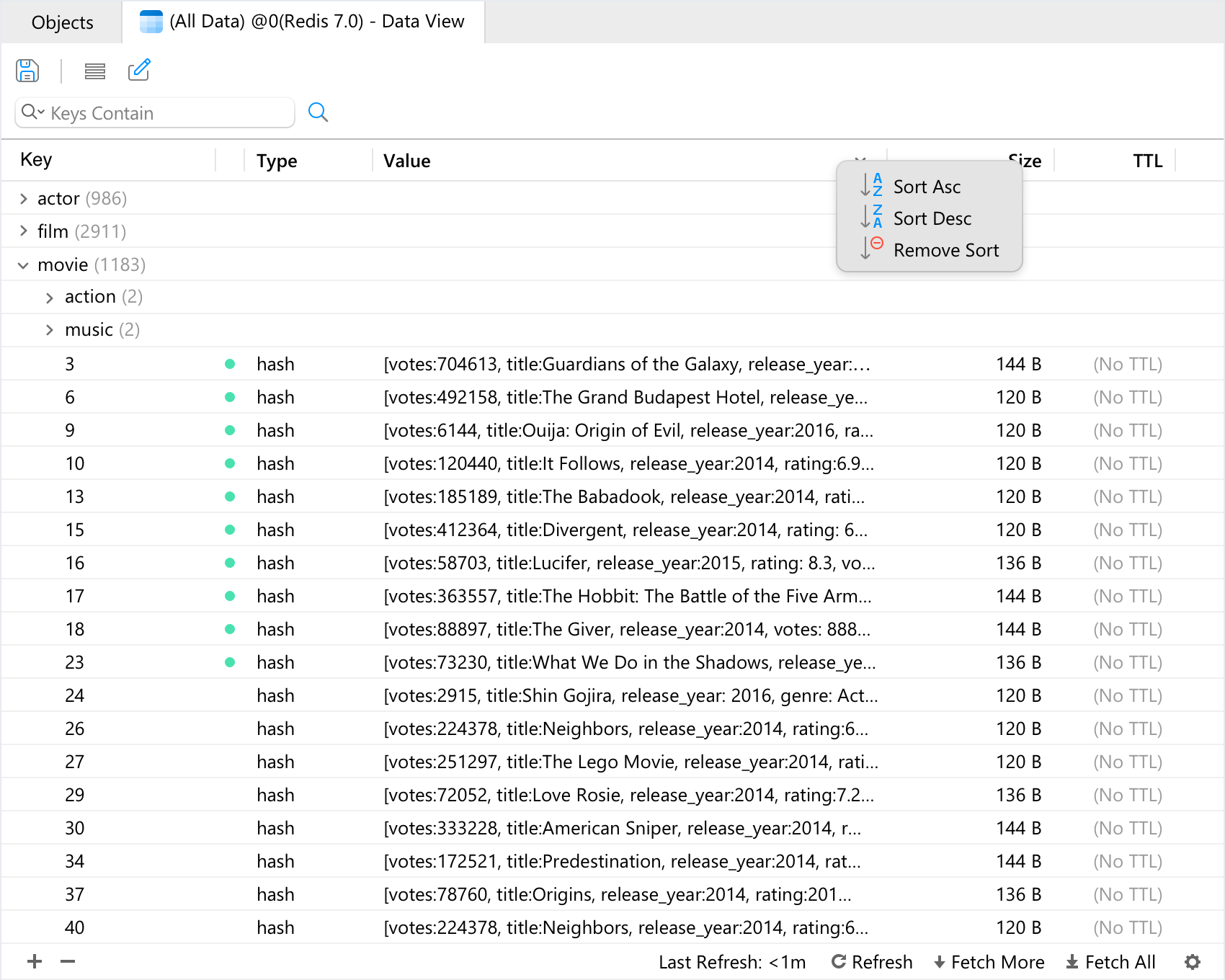Expand the film key group
The width and height of the screenshot is (1225, 980).
[x=24, y=231]
